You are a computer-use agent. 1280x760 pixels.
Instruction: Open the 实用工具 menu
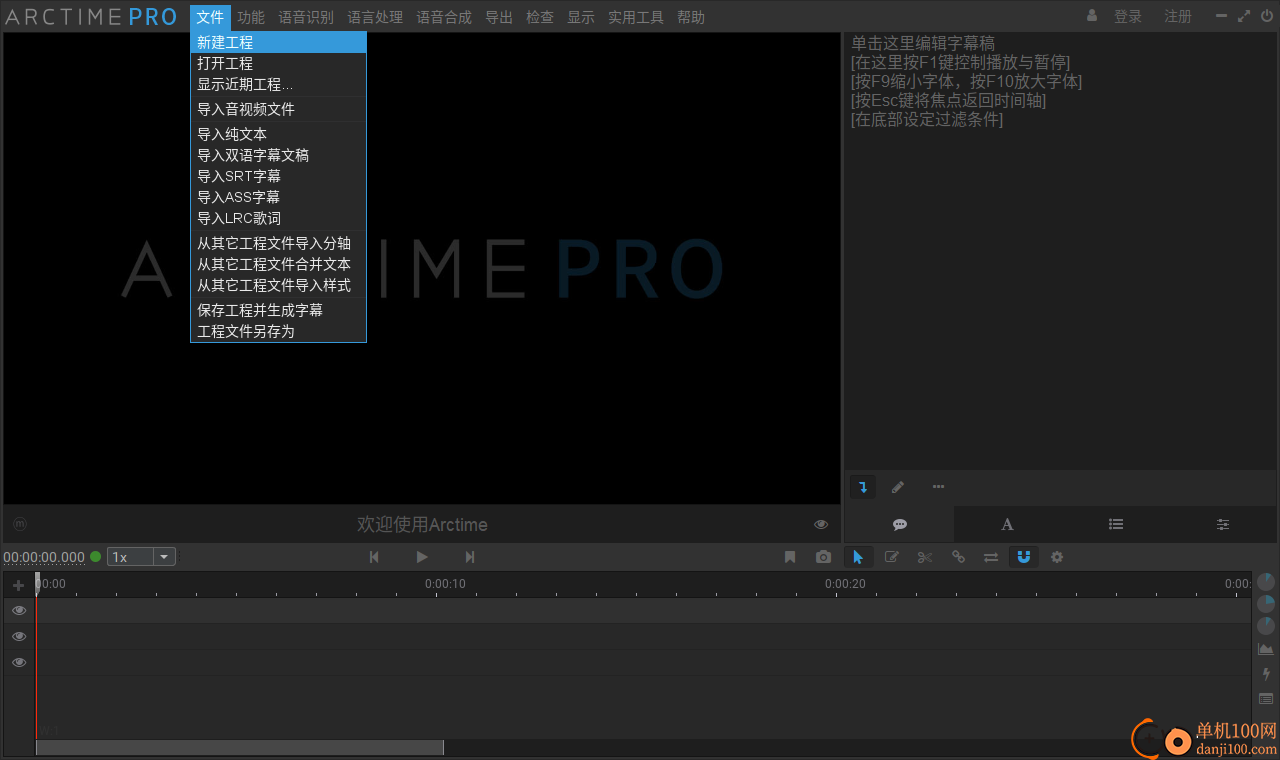pos(636,17)
